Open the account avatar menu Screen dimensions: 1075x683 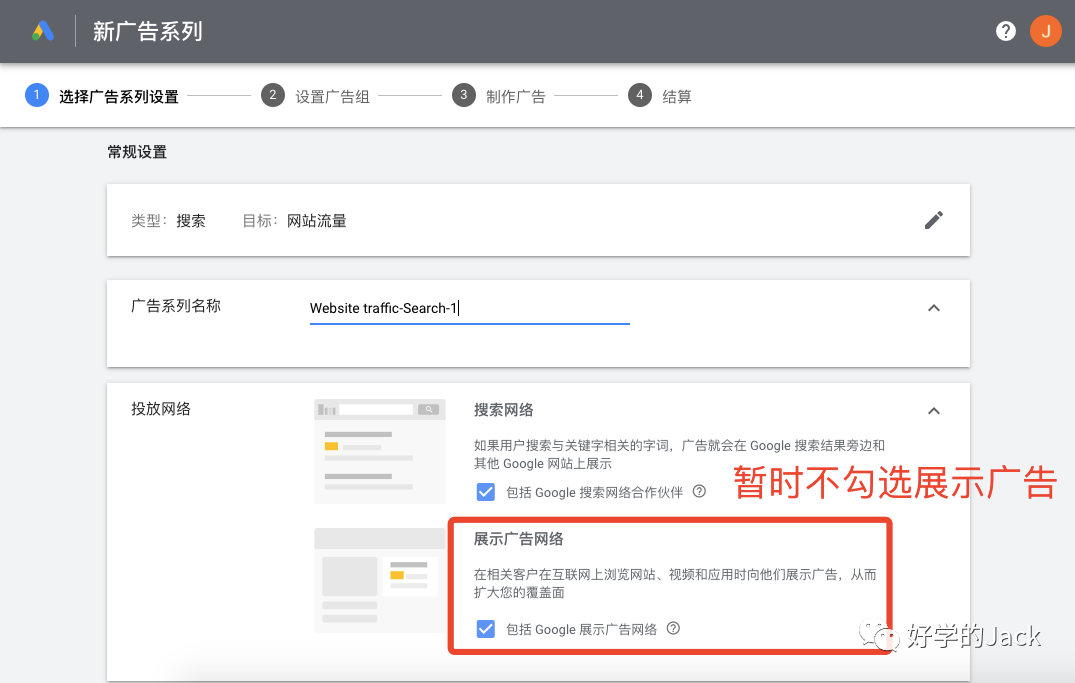coord(1046,30)
